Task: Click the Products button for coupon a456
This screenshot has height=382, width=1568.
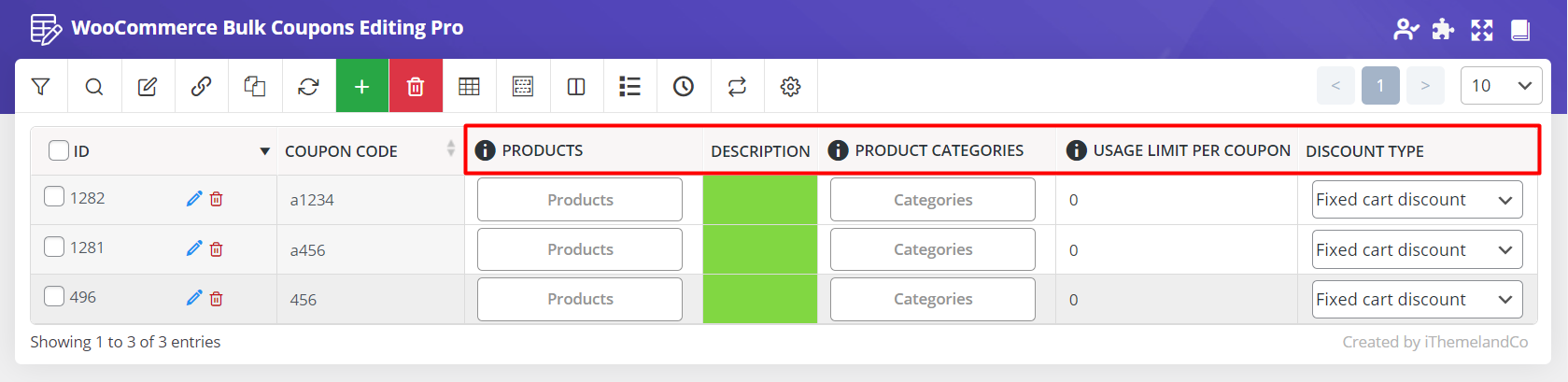Action: [x=580, y=250]
